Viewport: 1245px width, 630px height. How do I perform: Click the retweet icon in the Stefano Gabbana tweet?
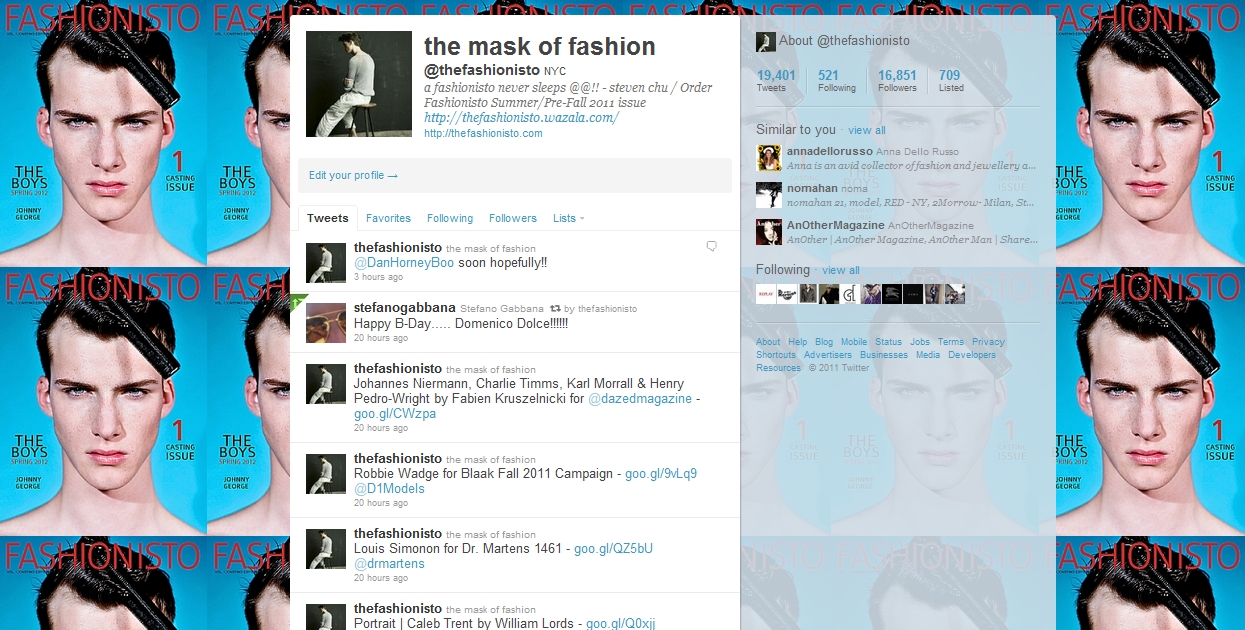click(554, 309)
